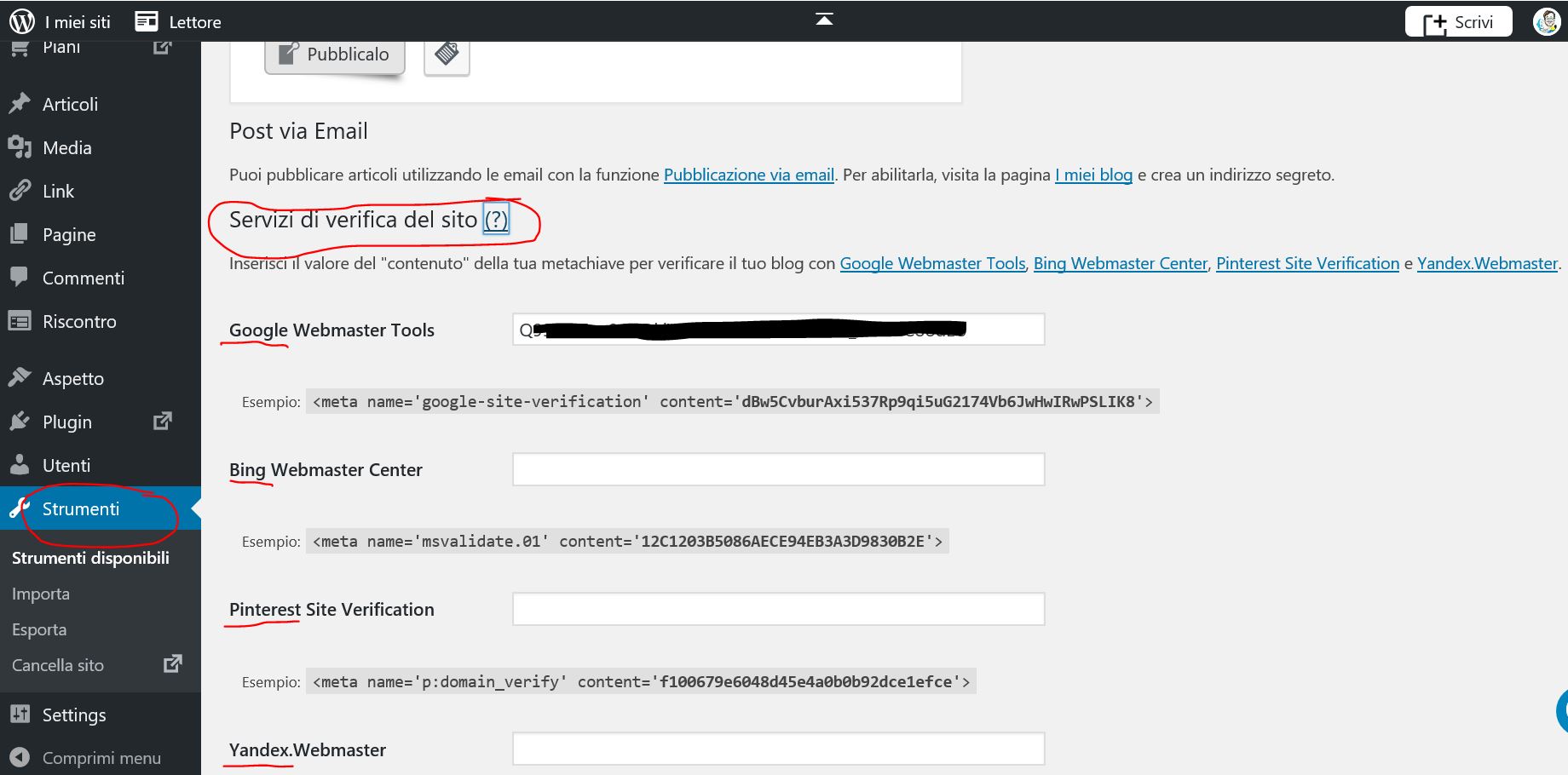Collapse menu with Comprimi menu
Viewport: 1568px width, 775px height.
(x=101, y=758)
